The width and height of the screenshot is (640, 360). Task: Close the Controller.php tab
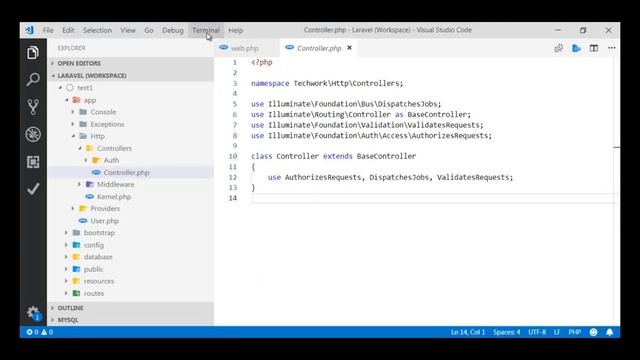click(x=349, y=48)
